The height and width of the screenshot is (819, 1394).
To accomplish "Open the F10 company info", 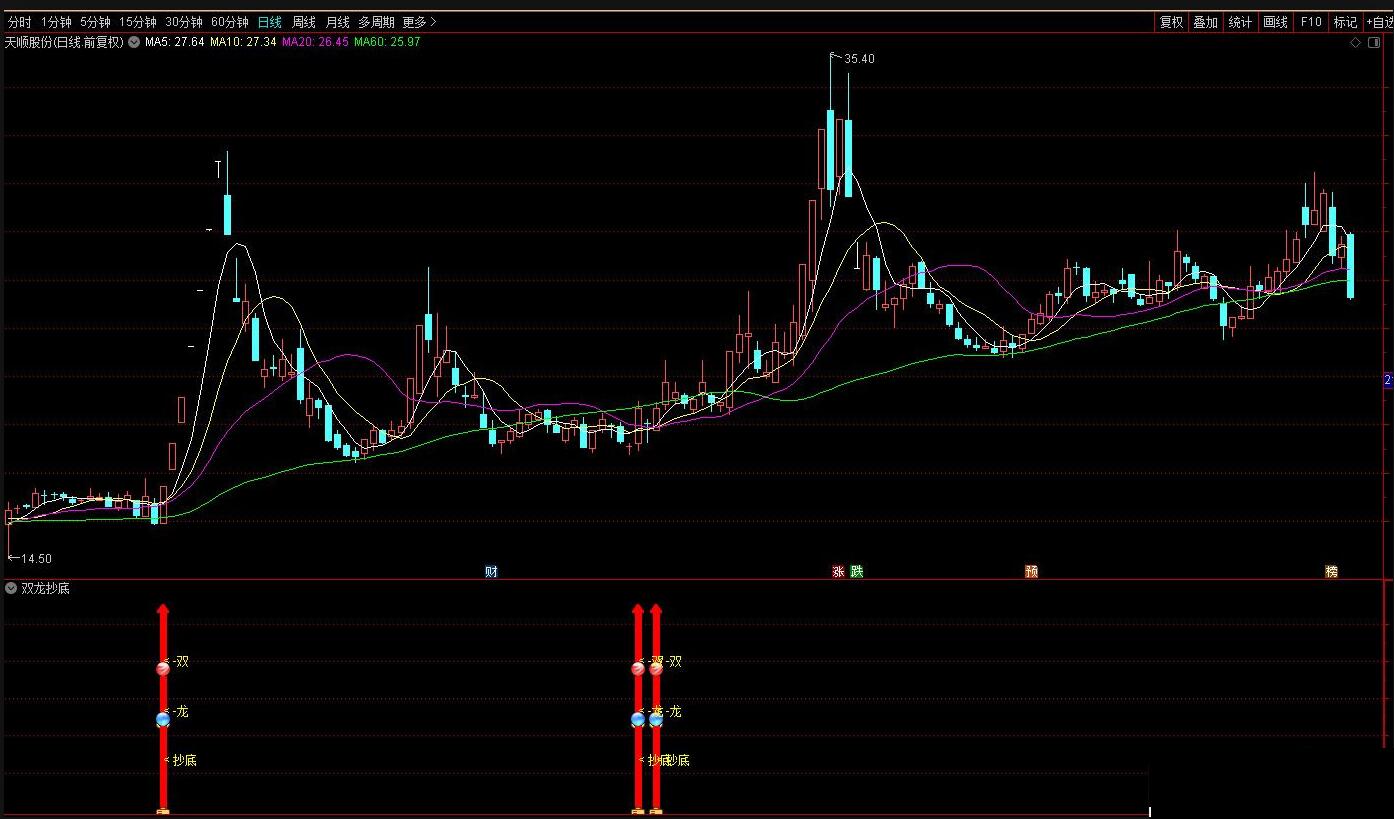I will [x=1310, y=22].
